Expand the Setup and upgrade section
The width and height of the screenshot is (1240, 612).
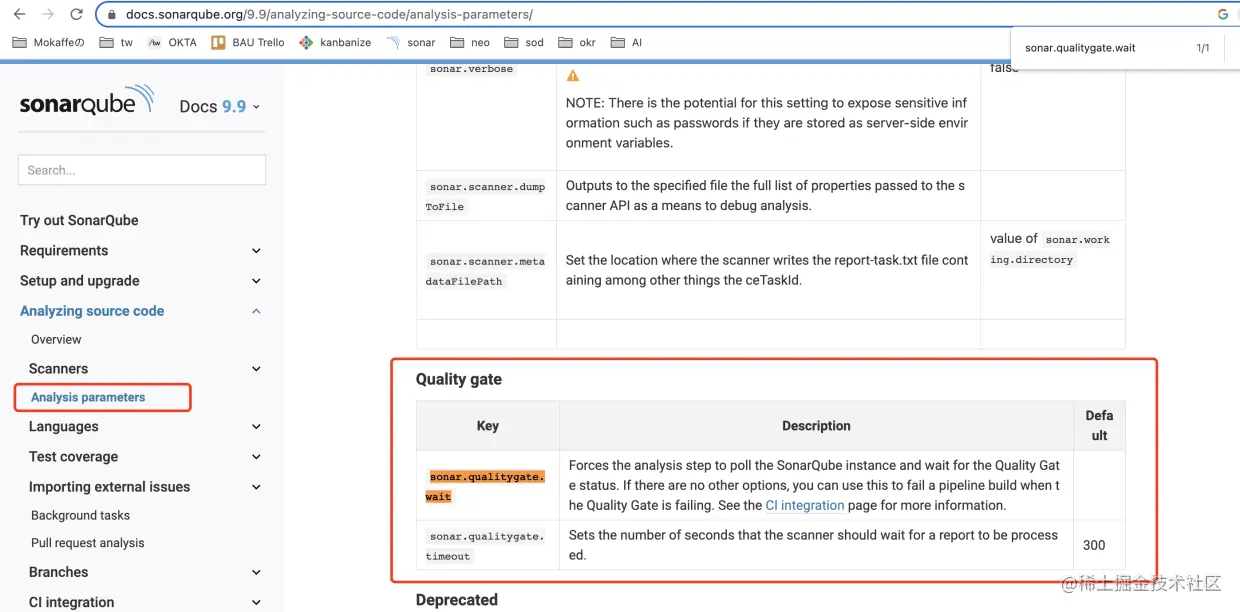[256, 281]
